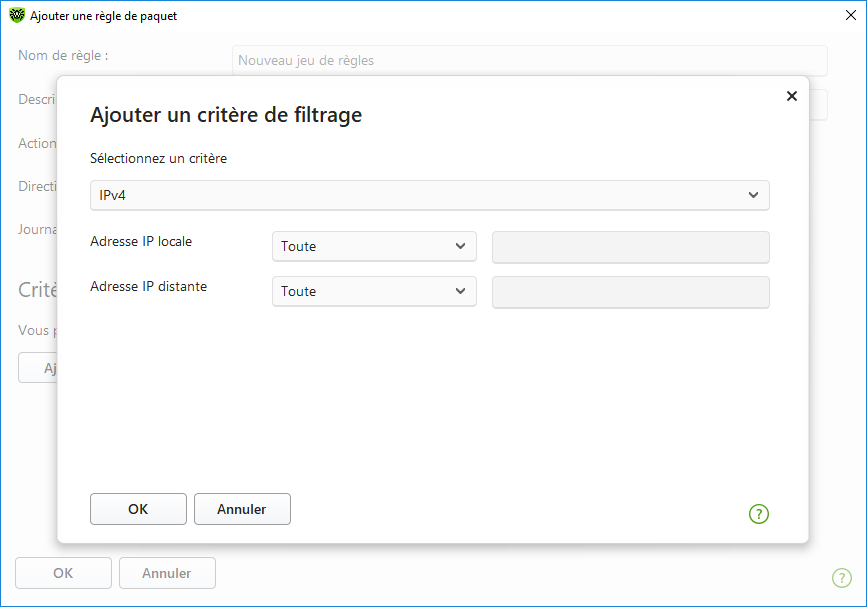Click the 'Adresse IP distante' label
Screen dimensions: 867x607
(147, 286)
